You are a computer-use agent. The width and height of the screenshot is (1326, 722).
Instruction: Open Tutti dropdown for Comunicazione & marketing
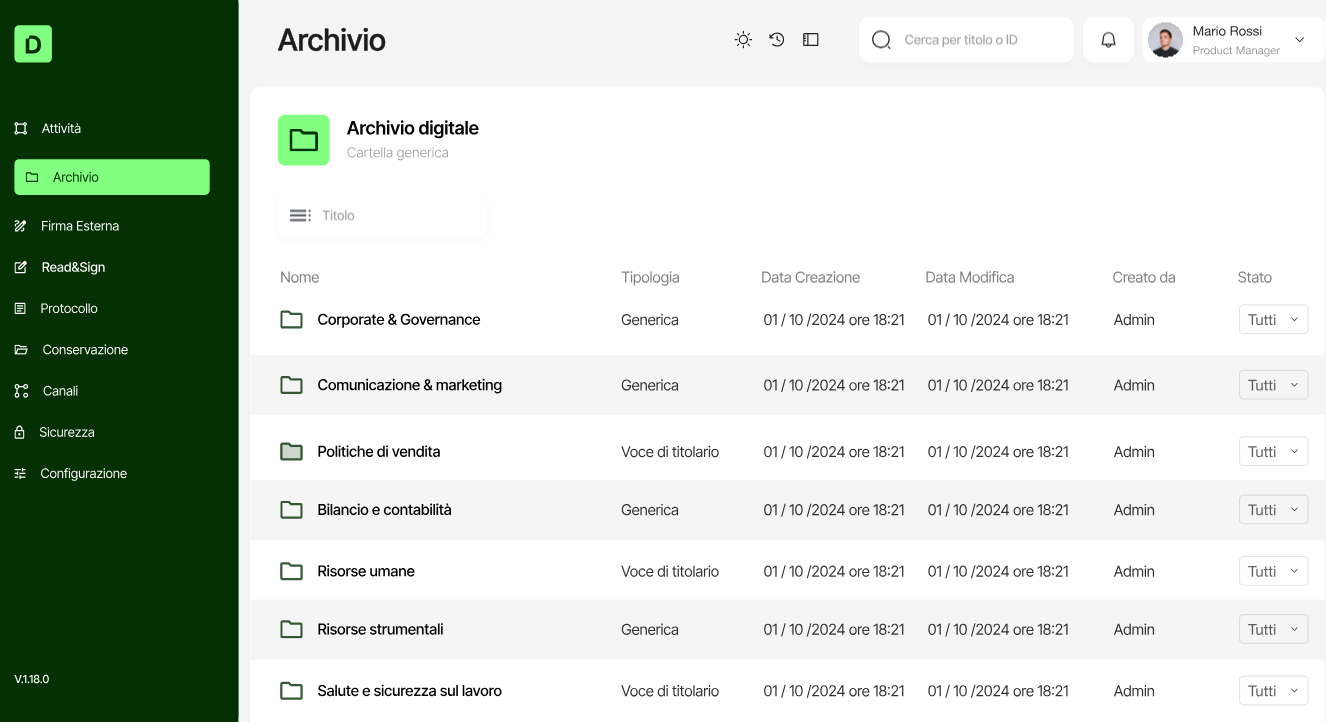1273,385
